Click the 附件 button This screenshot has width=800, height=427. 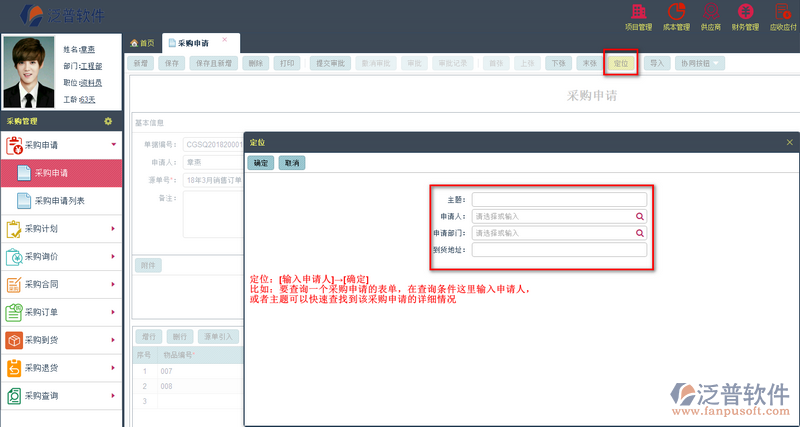(x=148, y=265)
